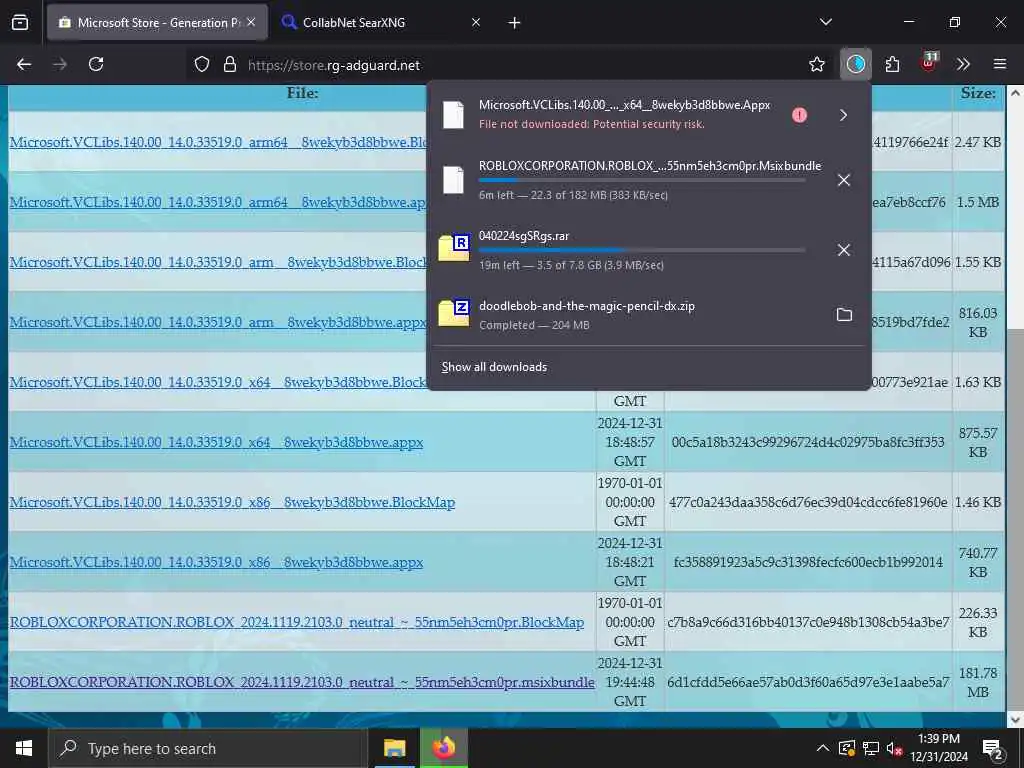The image size is (1024, 768).
Task: Open VCLibs x86 BlockMap link
Action: (x=232, y=503)
